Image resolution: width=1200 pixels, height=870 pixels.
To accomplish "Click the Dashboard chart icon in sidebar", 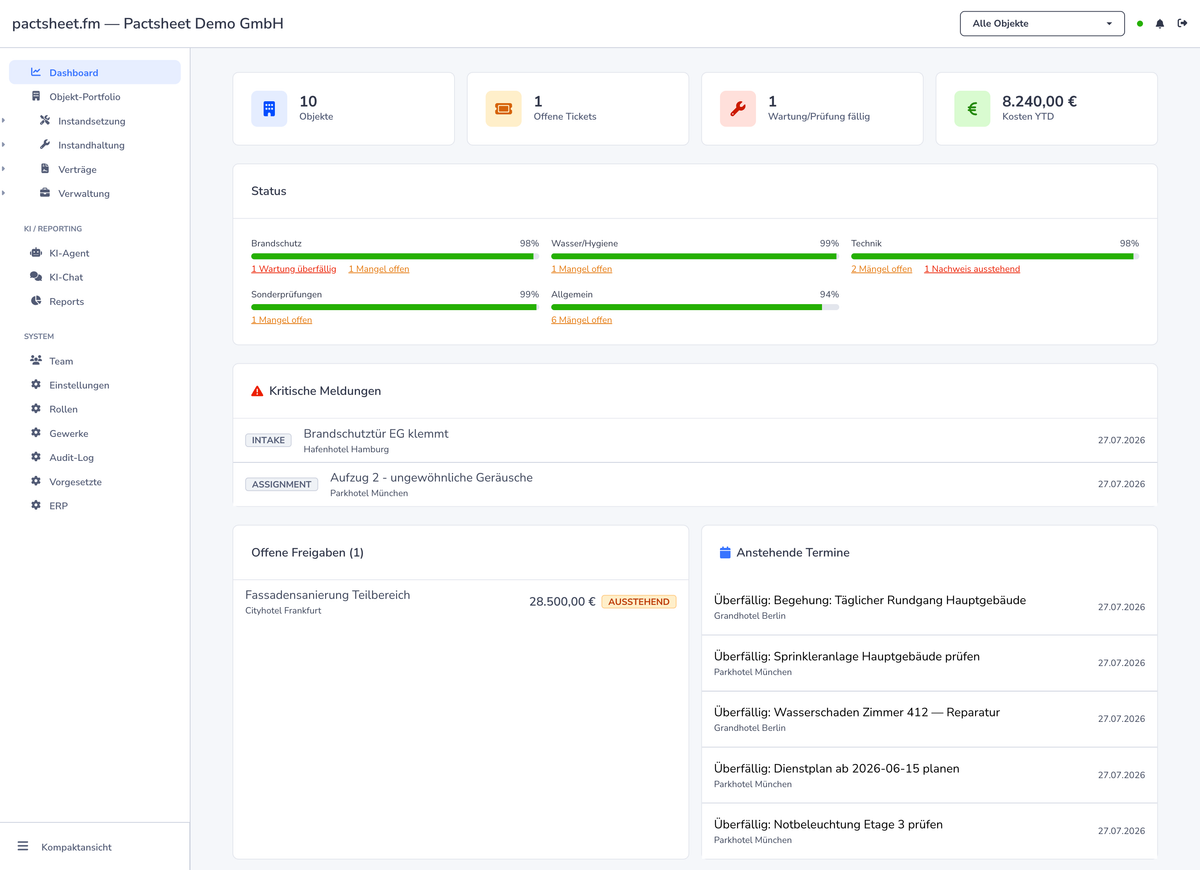I will point(36,72).
